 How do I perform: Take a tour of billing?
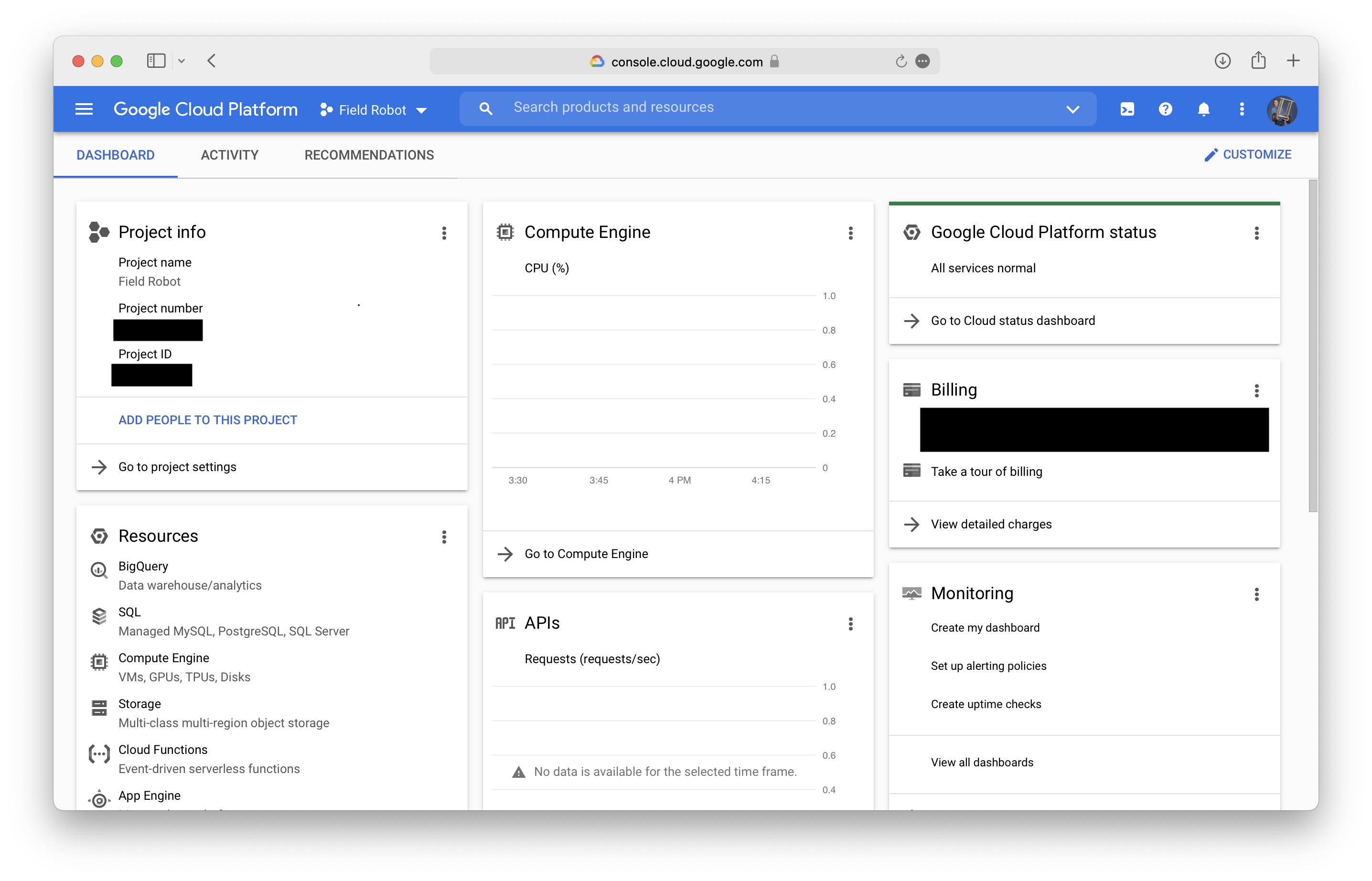pos(986,472)
